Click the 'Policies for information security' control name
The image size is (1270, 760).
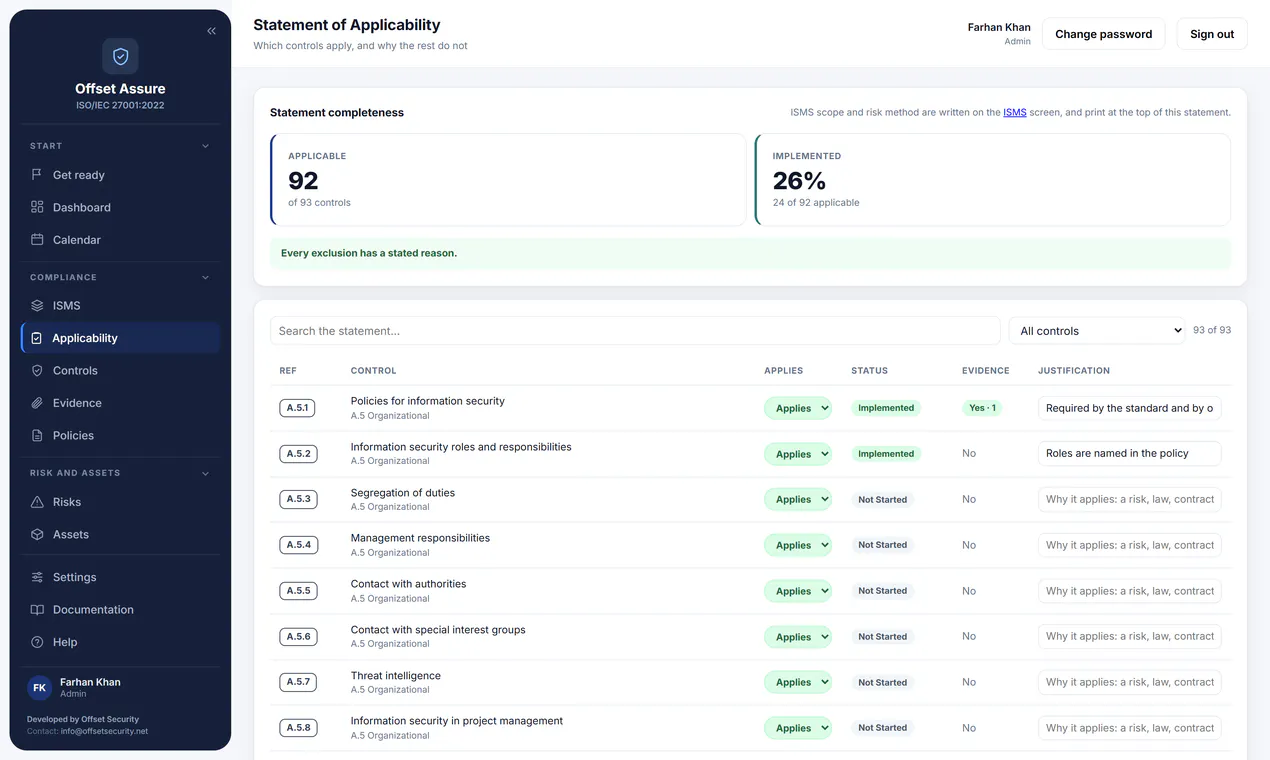427,401
